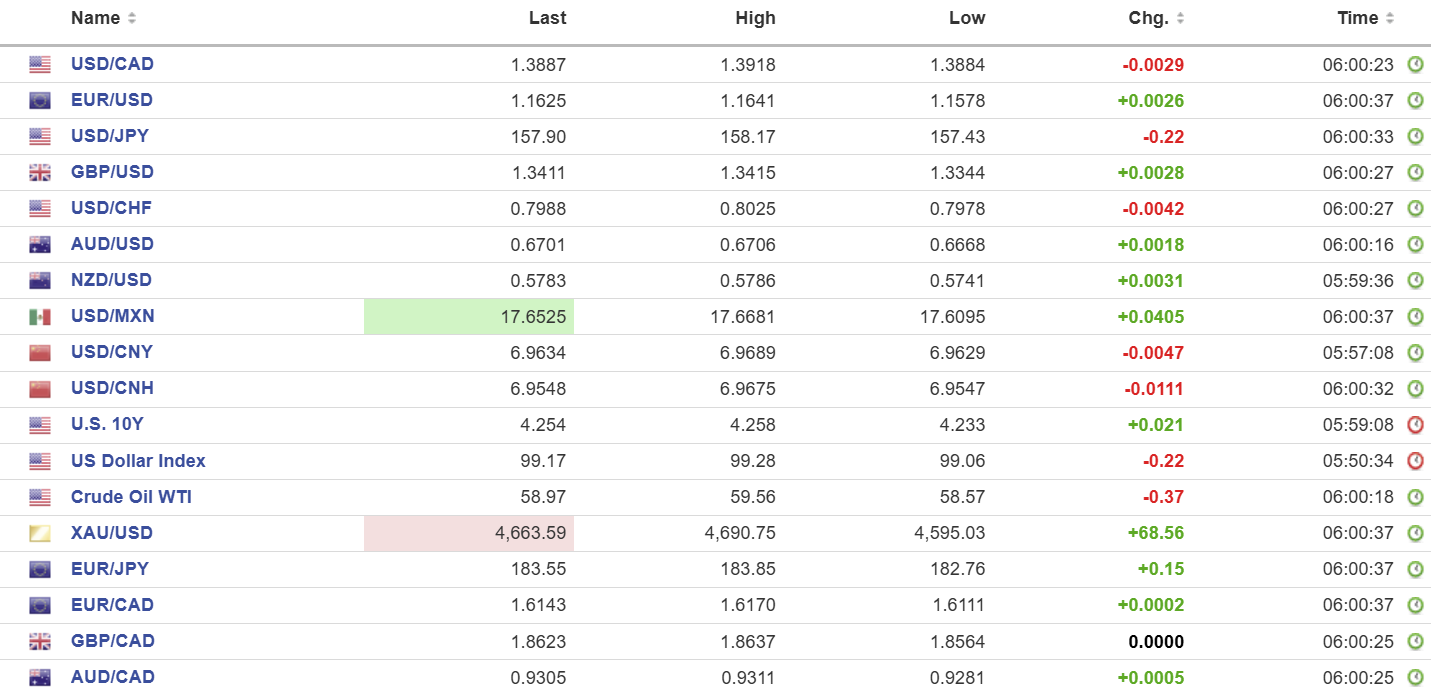1431x690 pixels.
Task: Open the Crude Oil WTI link
Action: click(x=131, y=497)
